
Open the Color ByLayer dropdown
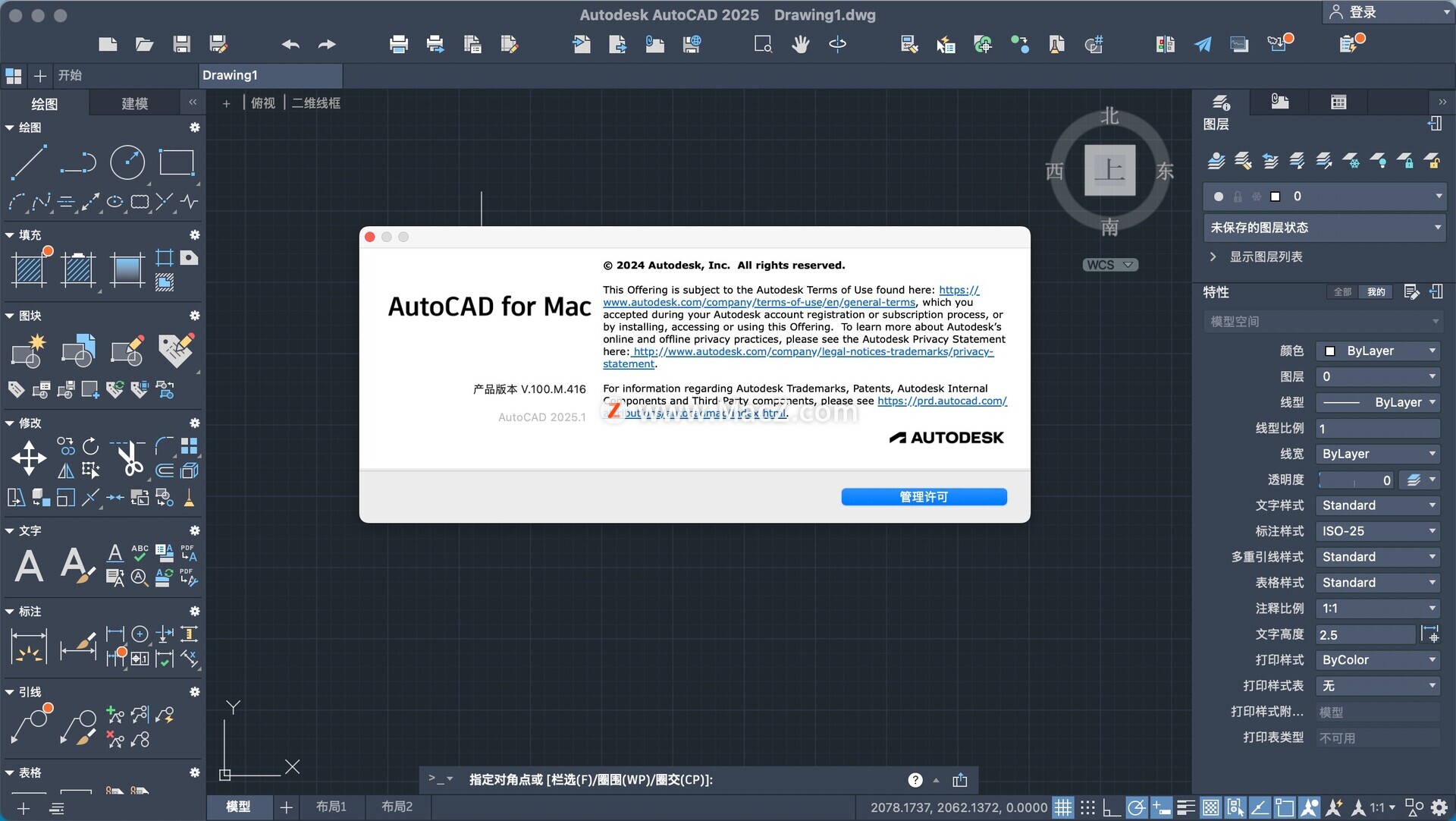(1378, 351)
